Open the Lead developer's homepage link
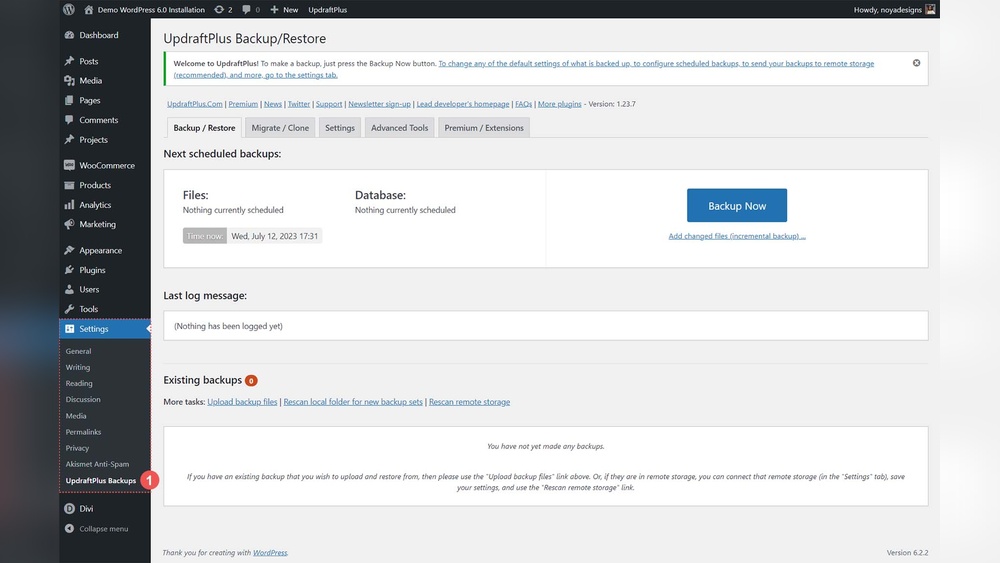 point(463,104)
